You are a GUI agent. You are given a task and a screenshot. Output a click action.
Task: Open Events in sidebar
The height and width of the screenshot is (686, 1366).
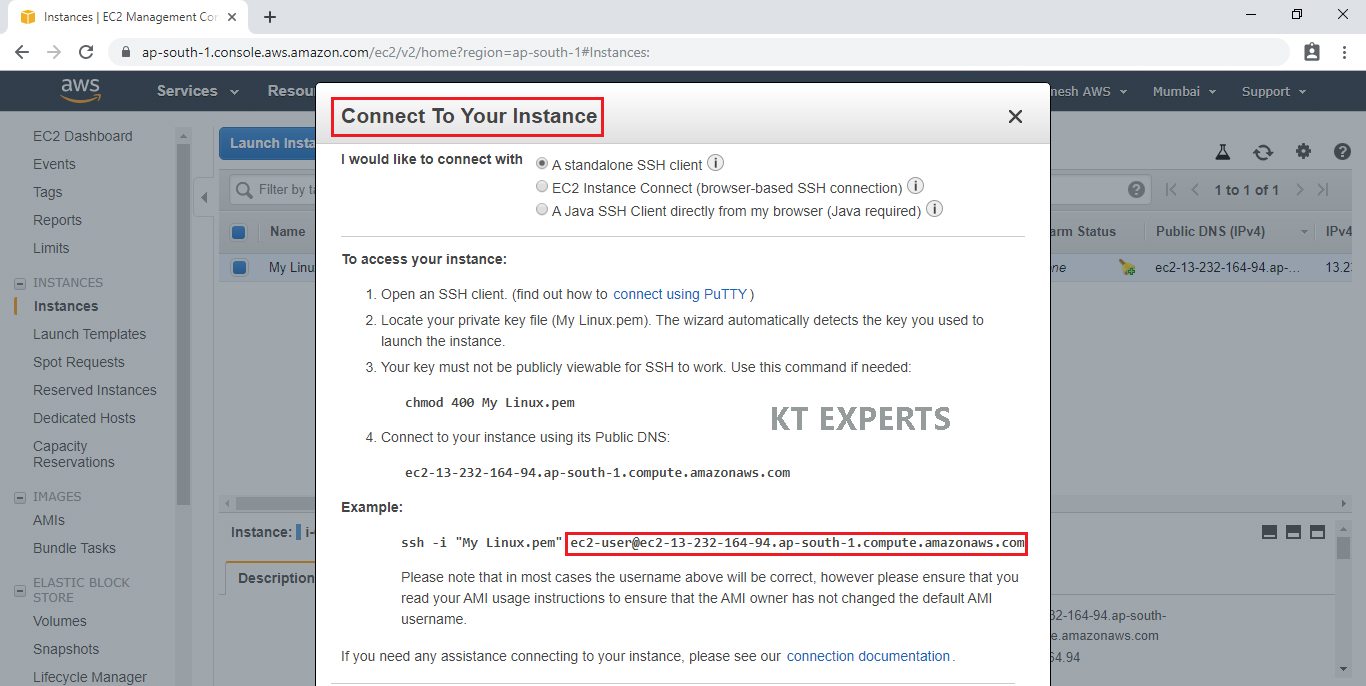(x=54, y=164)
